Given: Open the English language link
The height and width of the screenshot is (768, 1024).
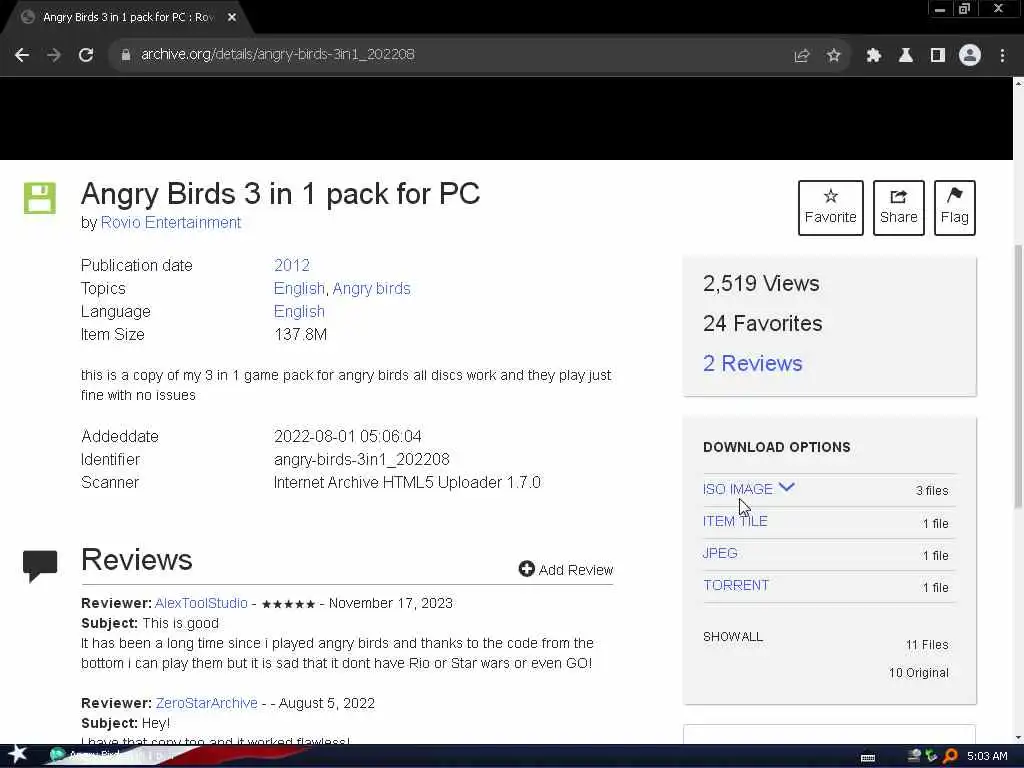Looking at the screenshot, I should coord(299,312).
